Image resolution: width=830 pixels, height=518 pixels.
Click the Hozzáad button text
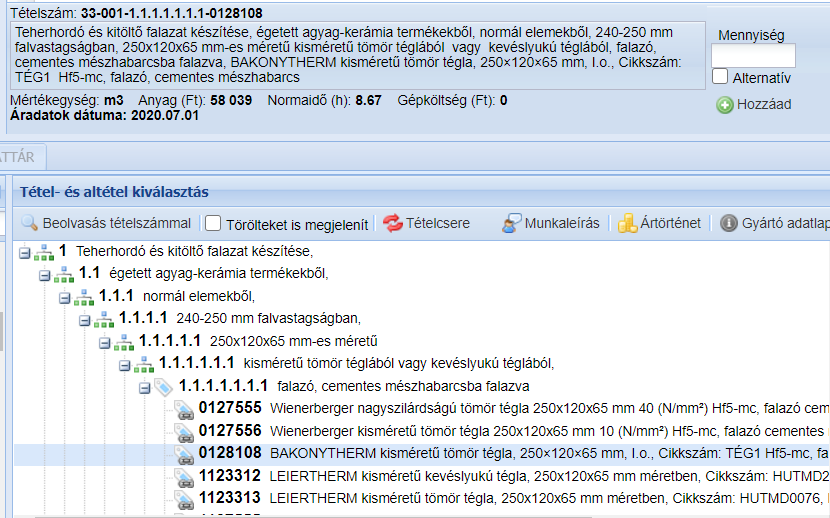(x=763, y=104)
